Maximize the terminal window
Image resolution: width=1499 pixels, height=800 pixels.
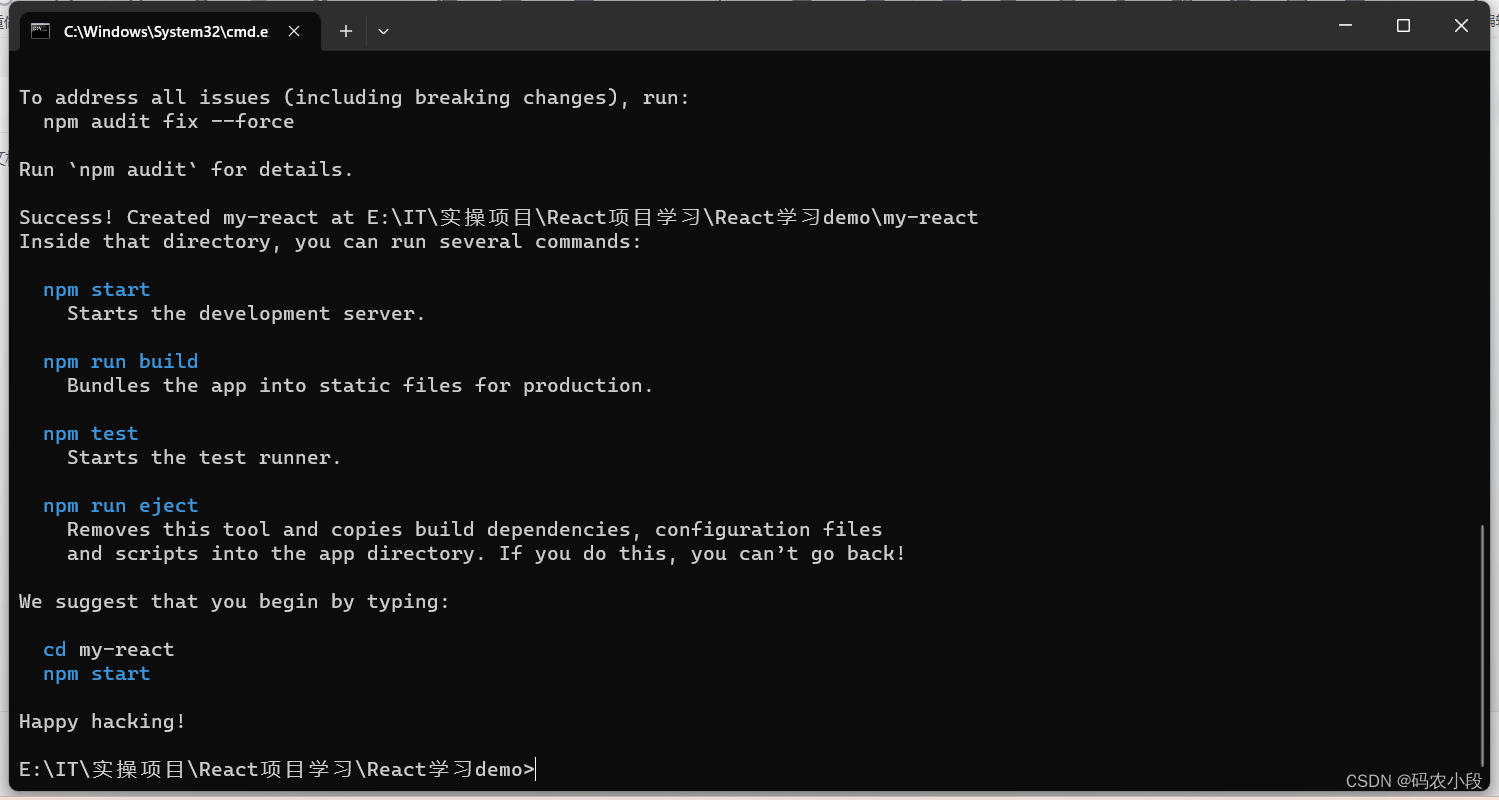[1403, 25]
